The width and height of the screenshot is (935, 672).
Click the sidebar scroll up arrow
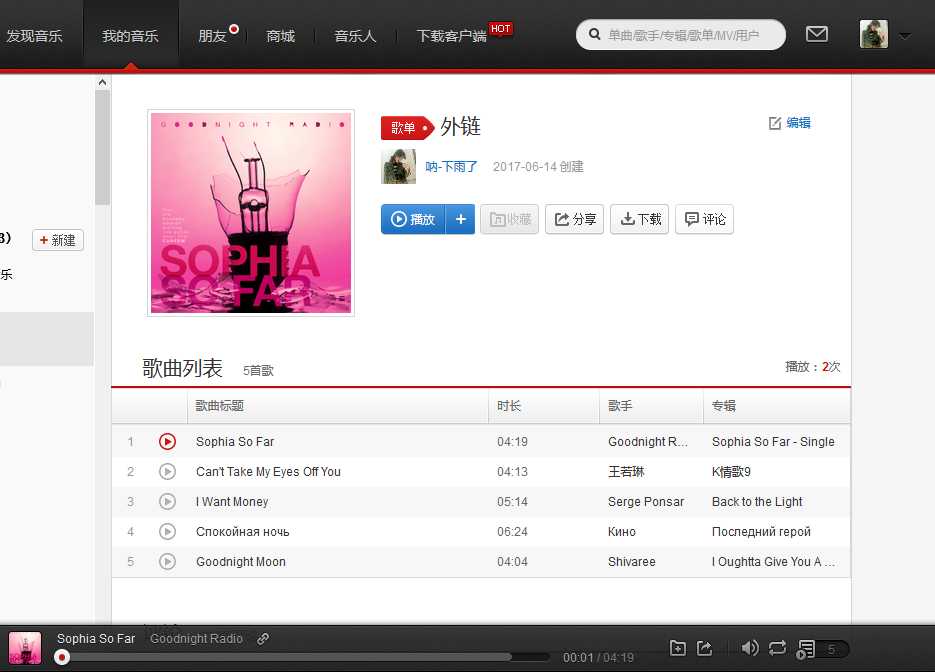click(102, 82)
